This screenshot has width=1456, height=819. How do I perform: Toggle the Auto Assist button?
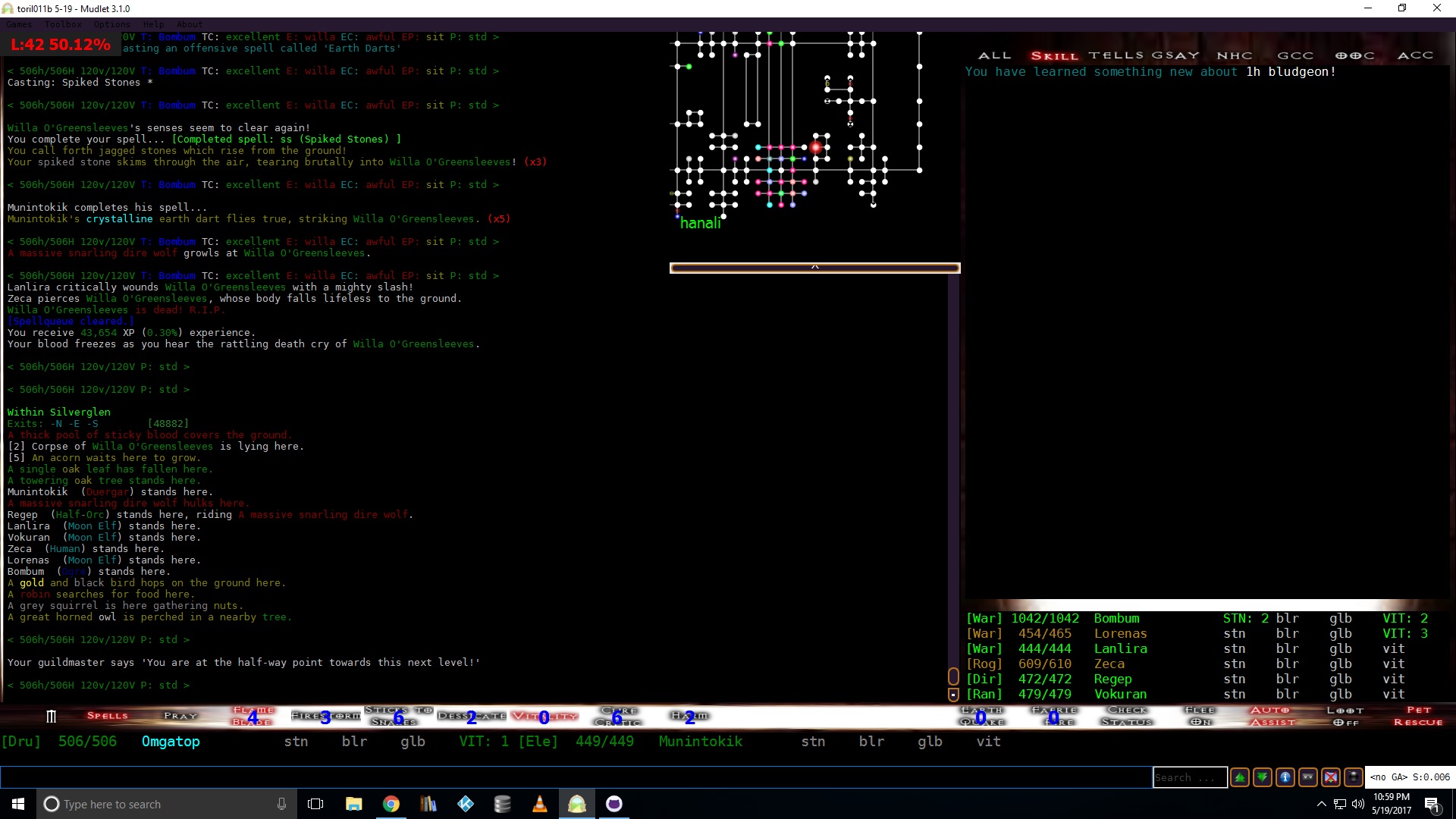click(1272, 716)
